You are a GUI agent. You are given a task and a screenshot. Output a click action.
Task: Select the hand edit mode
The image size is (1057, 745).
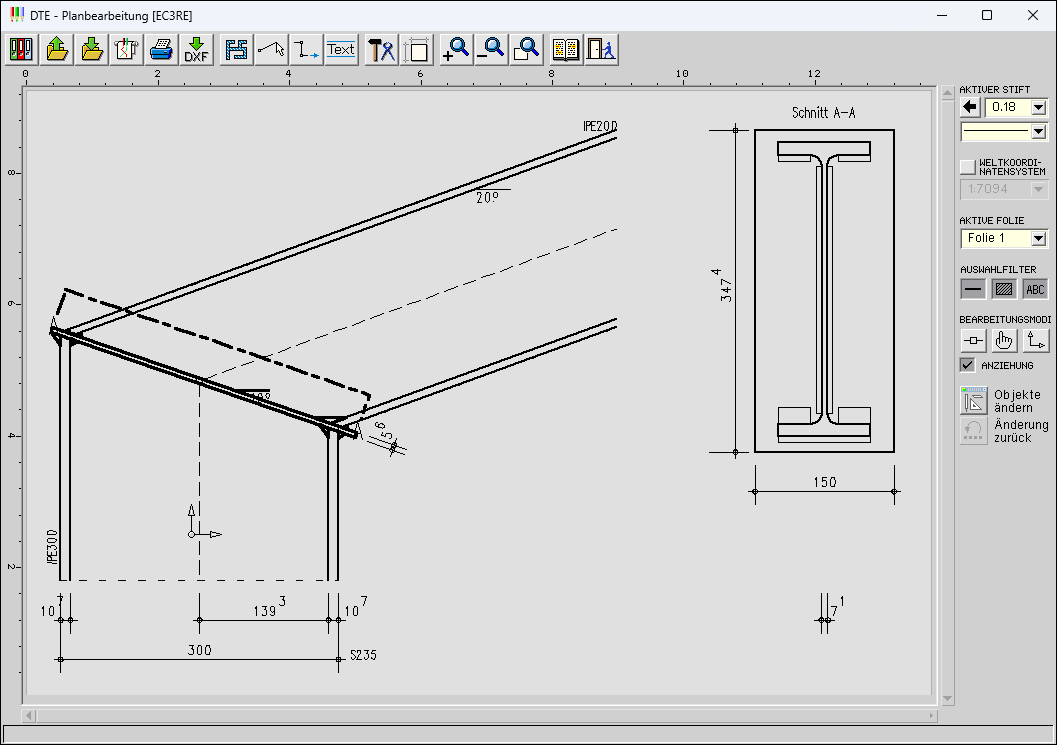tap(1004, 341)
